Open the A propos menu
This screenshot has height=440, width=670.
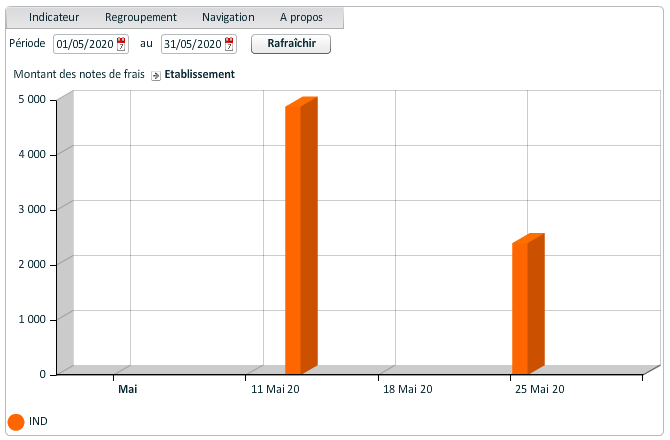[x=301, y=18]
